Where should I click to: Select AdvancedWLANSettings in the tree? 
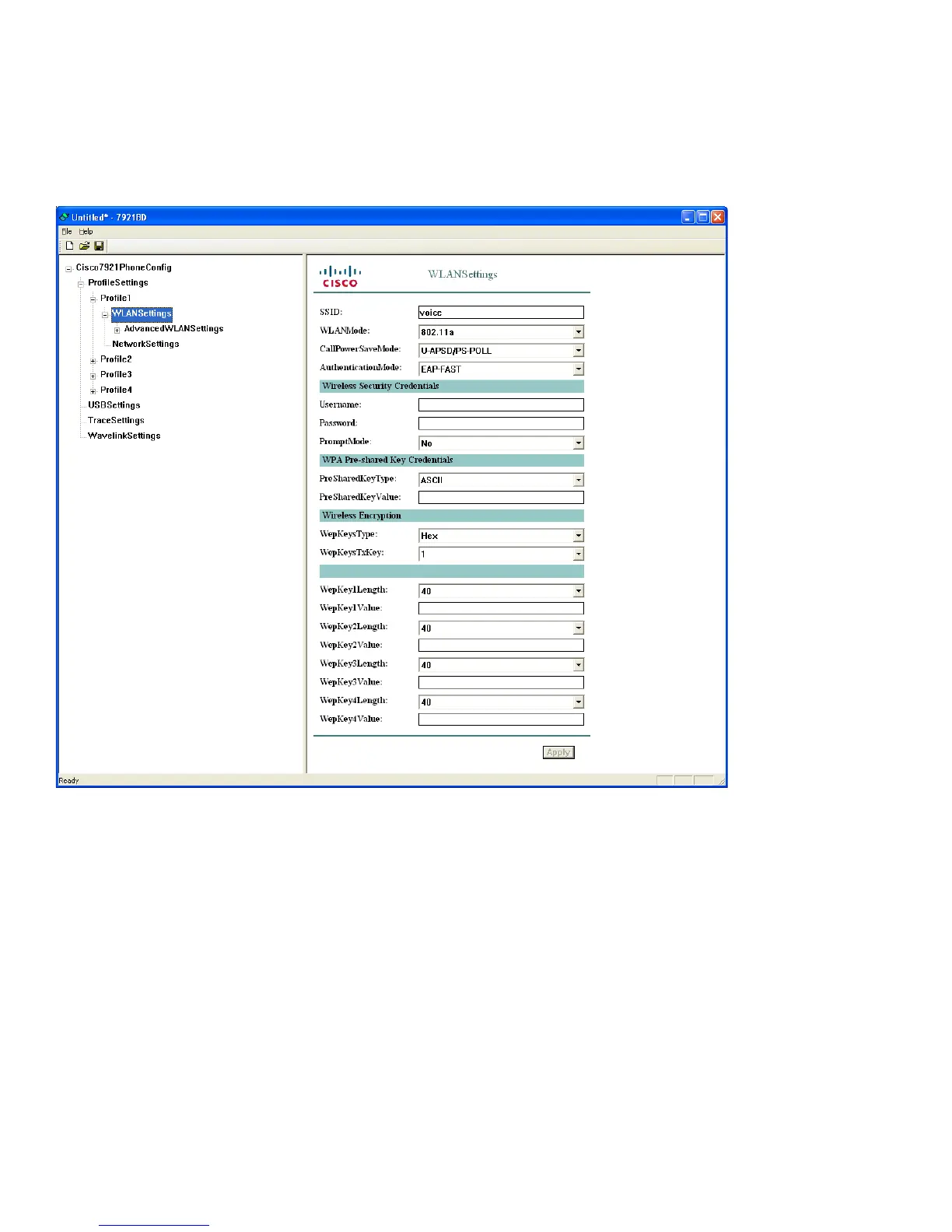[x=173, y=328]
